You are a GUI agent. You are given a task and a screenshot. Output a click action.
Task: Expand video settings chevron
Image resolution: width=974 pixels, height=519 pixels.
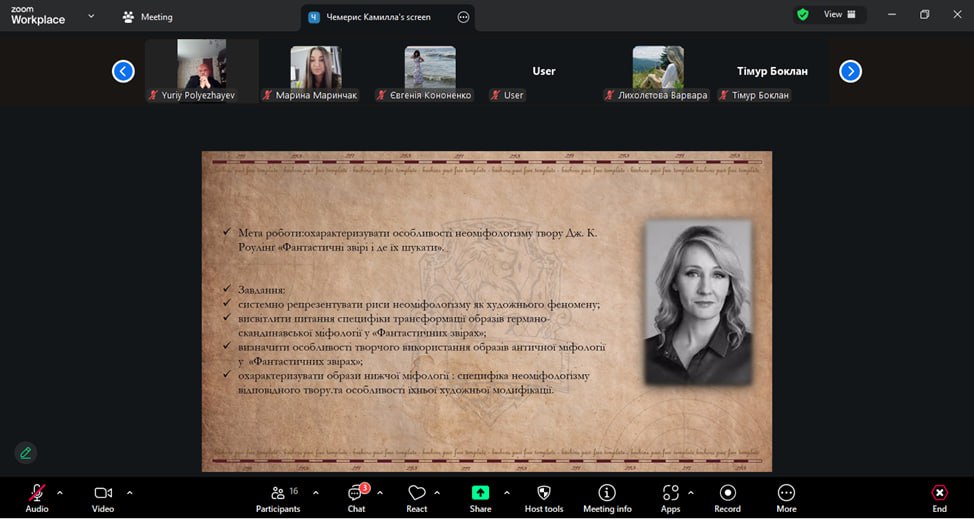click(x=130, y=492)
